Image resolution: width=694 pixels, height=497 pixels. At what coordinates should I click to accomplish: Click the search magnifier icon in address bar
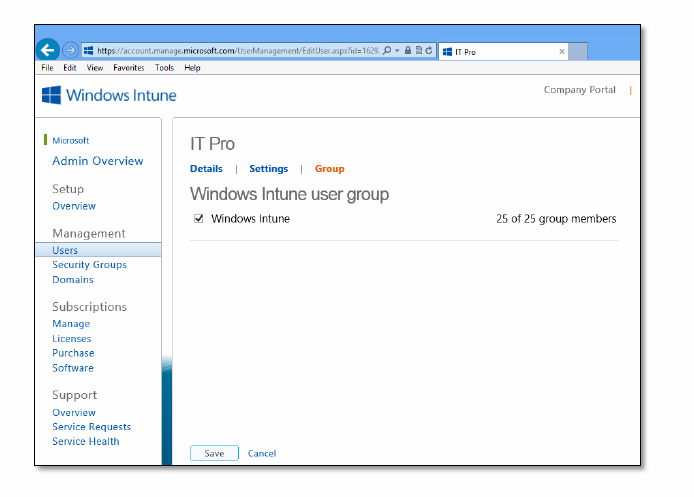(x=387, y=50)
